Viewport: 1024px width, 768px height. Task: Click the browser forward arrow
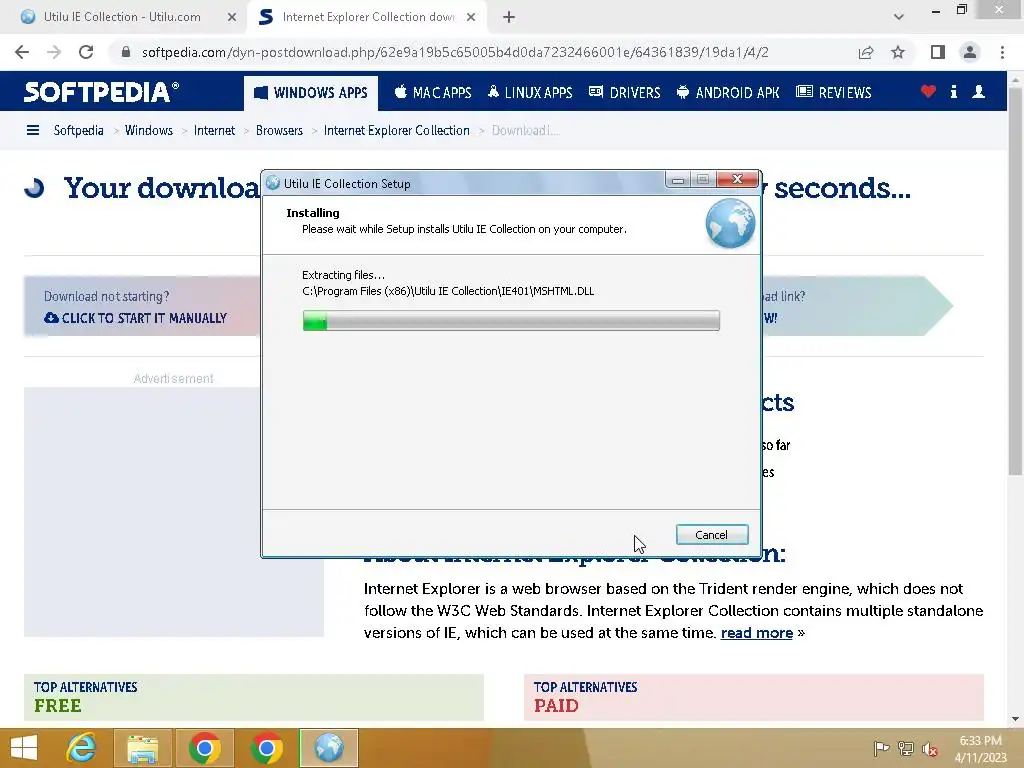(54, 52)
